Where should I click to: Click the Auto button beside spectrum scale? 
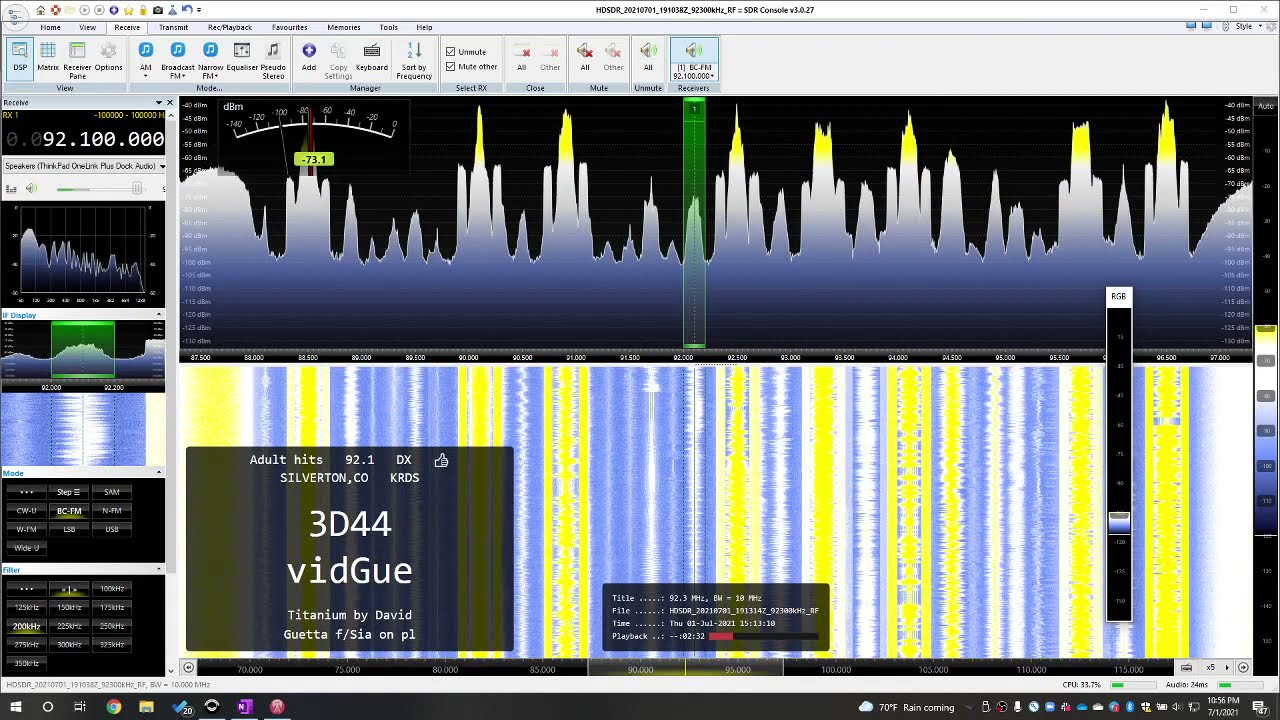click(x=1266, y=106)
